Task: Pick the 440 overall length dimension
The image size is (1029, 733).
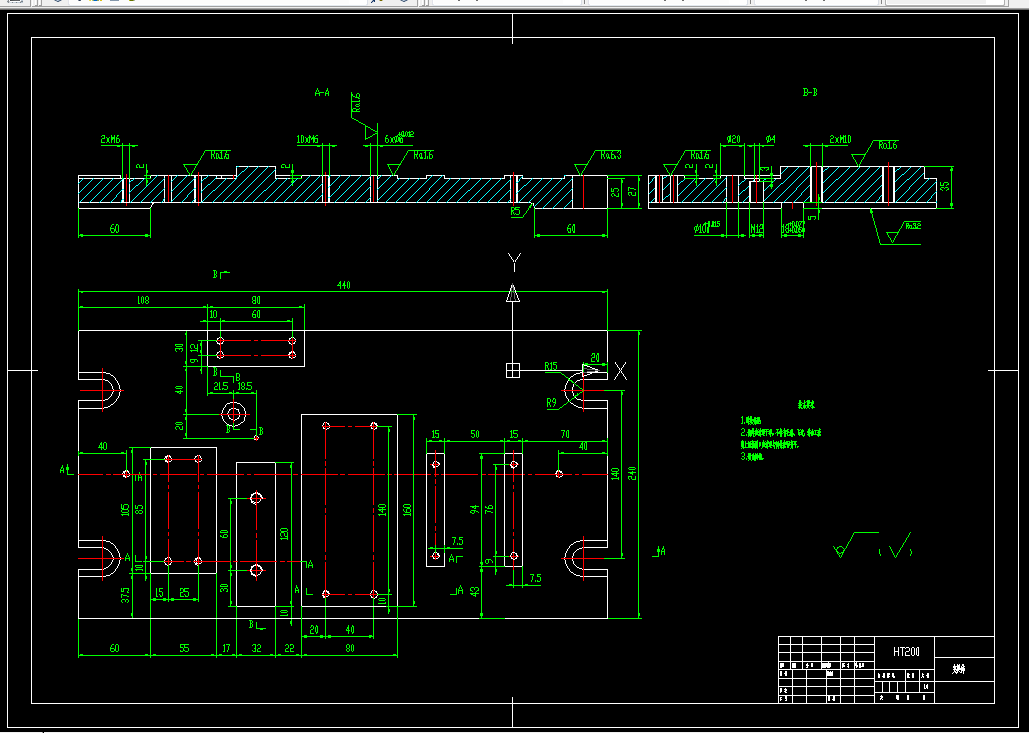Action: pos(344,285)
